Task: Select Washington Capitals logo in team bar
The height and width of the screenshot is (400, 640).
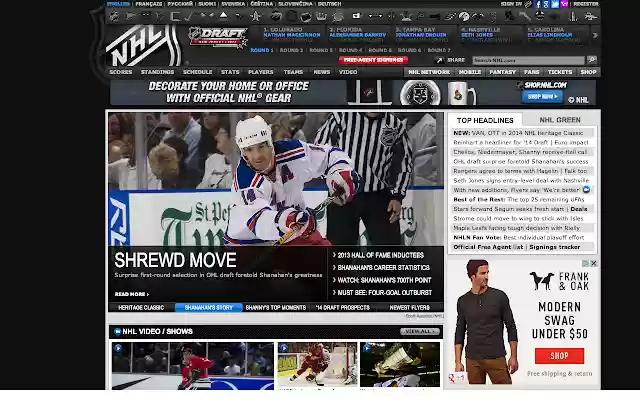Action: coord(573,16)
